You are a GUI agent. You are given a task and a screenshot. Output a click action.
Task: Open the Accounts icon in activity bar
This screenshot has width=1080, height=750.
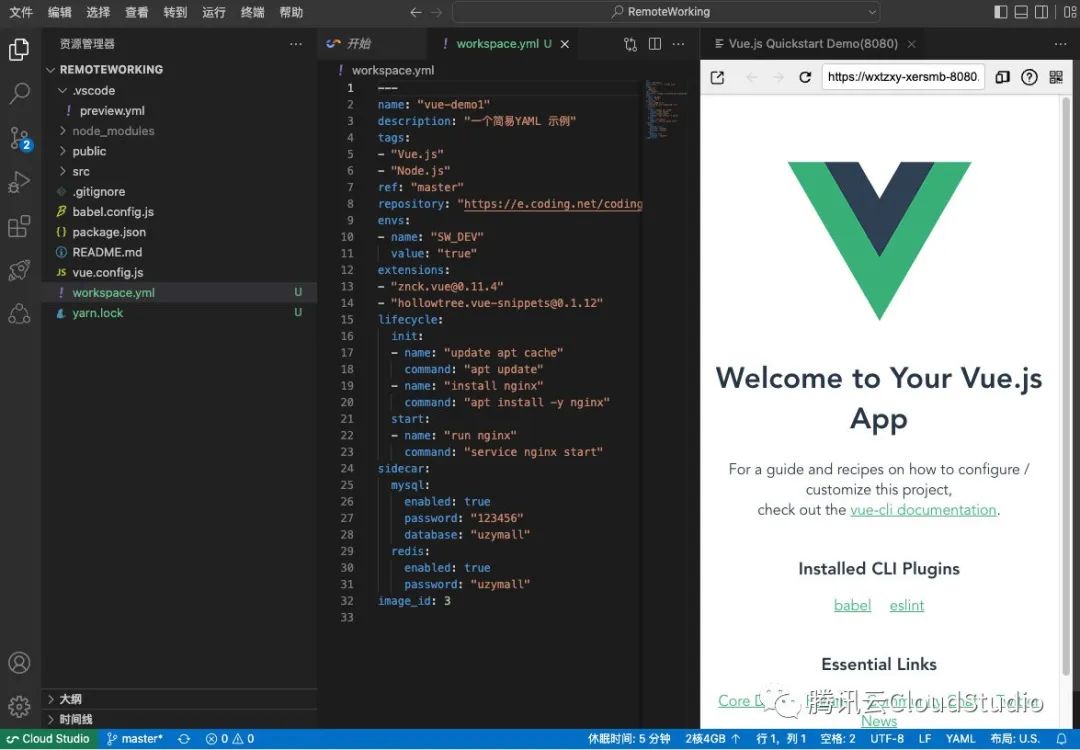(19, 663)
